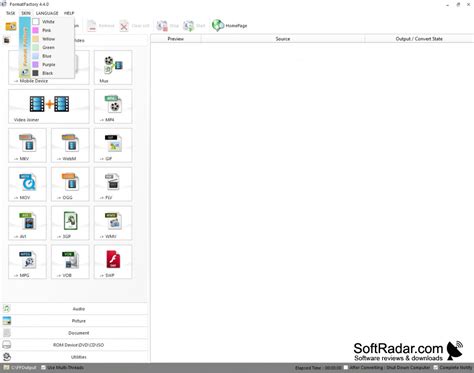Choose the Blue skin option

[x=52, y=56]
